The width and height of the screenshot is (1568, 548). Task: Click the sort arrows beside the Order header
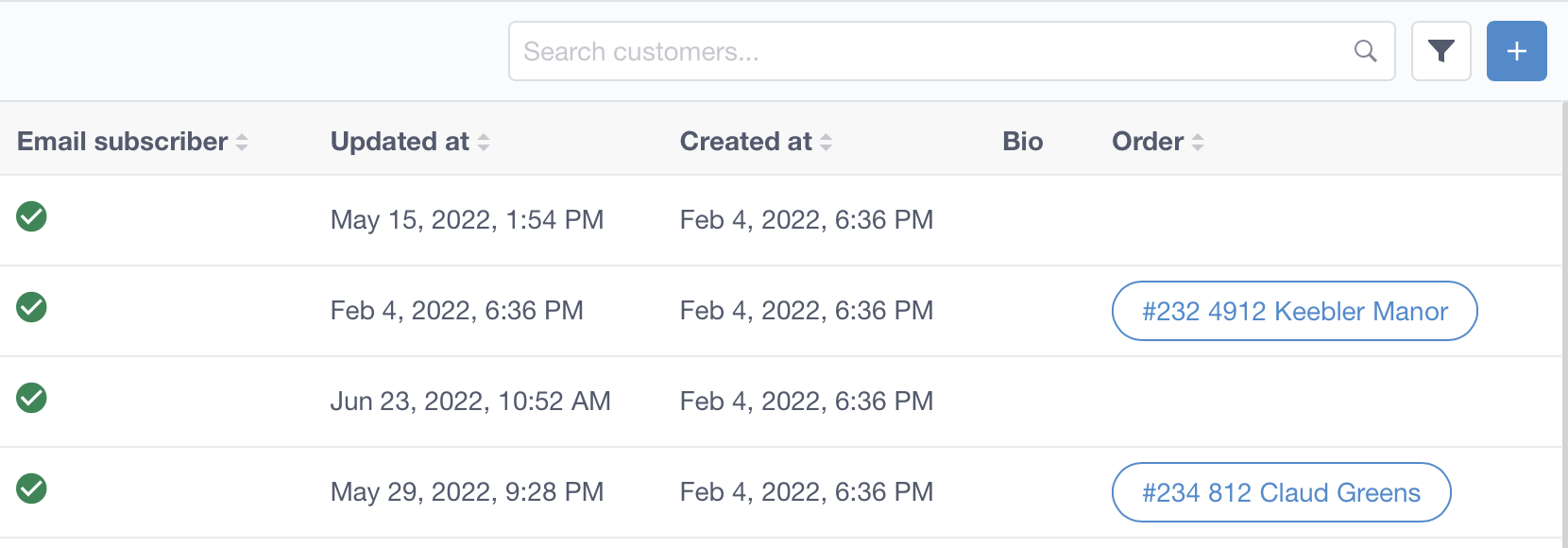pos(1198,141)
